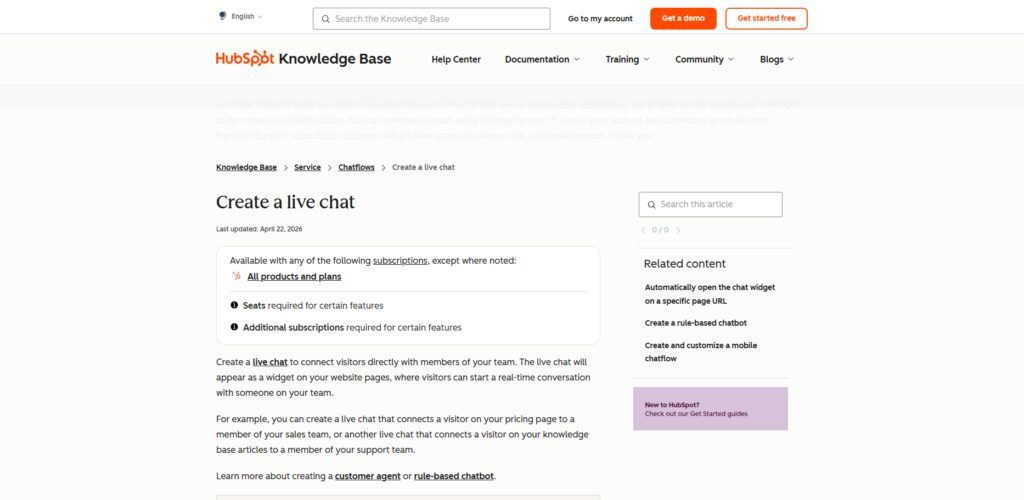Click the HubSpot sprocket icon beside All products
This screenshot has height=500, width=1024.
tap(236, 276)
